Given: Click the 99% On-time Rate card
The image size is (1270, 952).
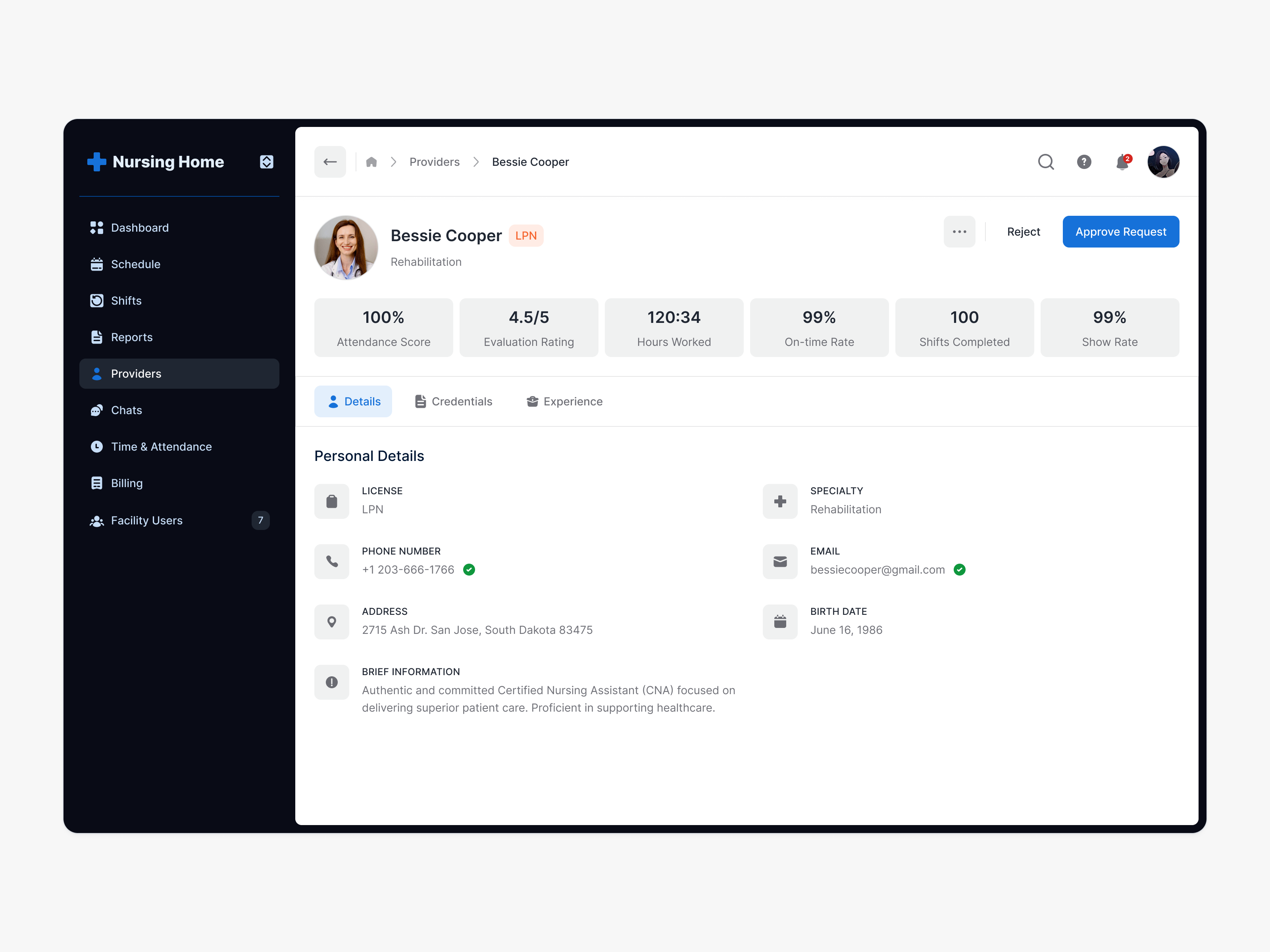Looking at the screenshot, I should tap(819, 328).
